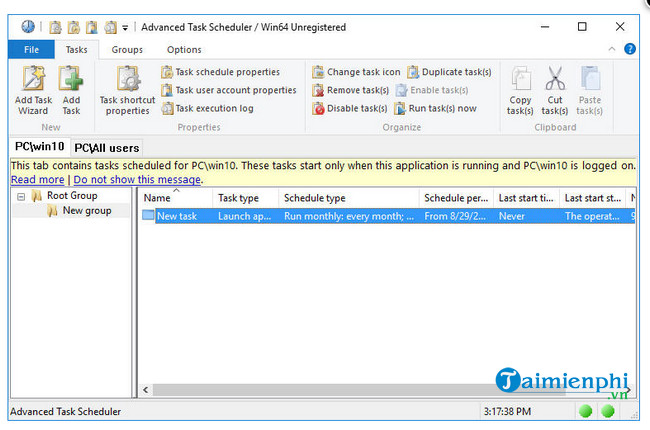Click the Add Task button
The height and width of the screenshot is (430, 650).
(71, 90)
